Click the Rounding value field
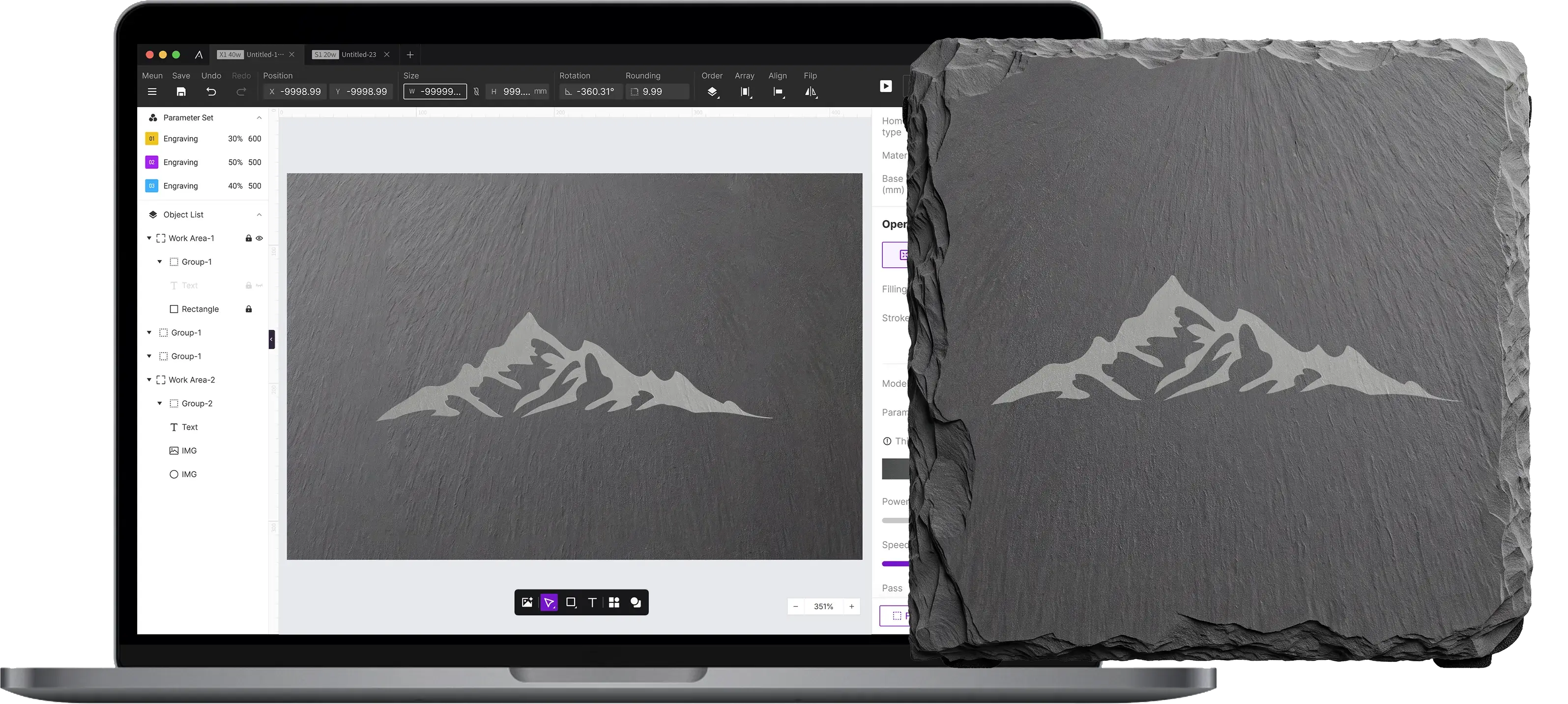 pos(657,92)
